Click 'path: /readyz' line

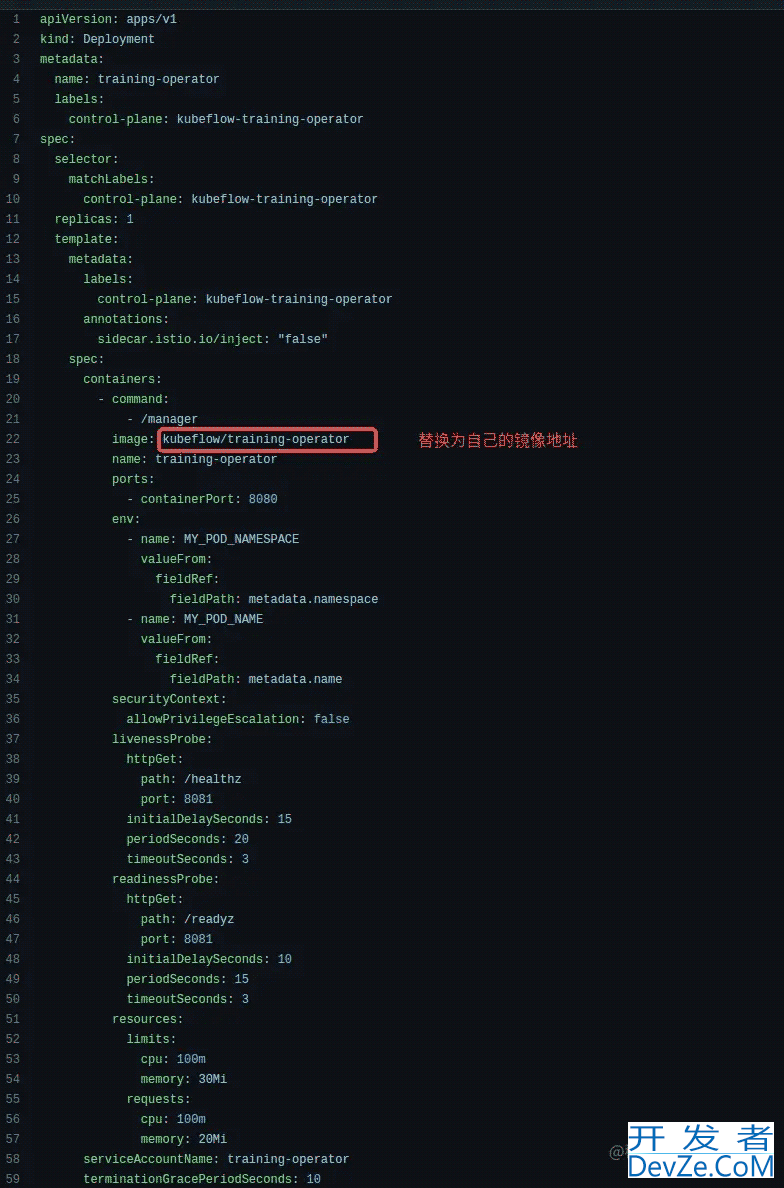click(187, 919)
